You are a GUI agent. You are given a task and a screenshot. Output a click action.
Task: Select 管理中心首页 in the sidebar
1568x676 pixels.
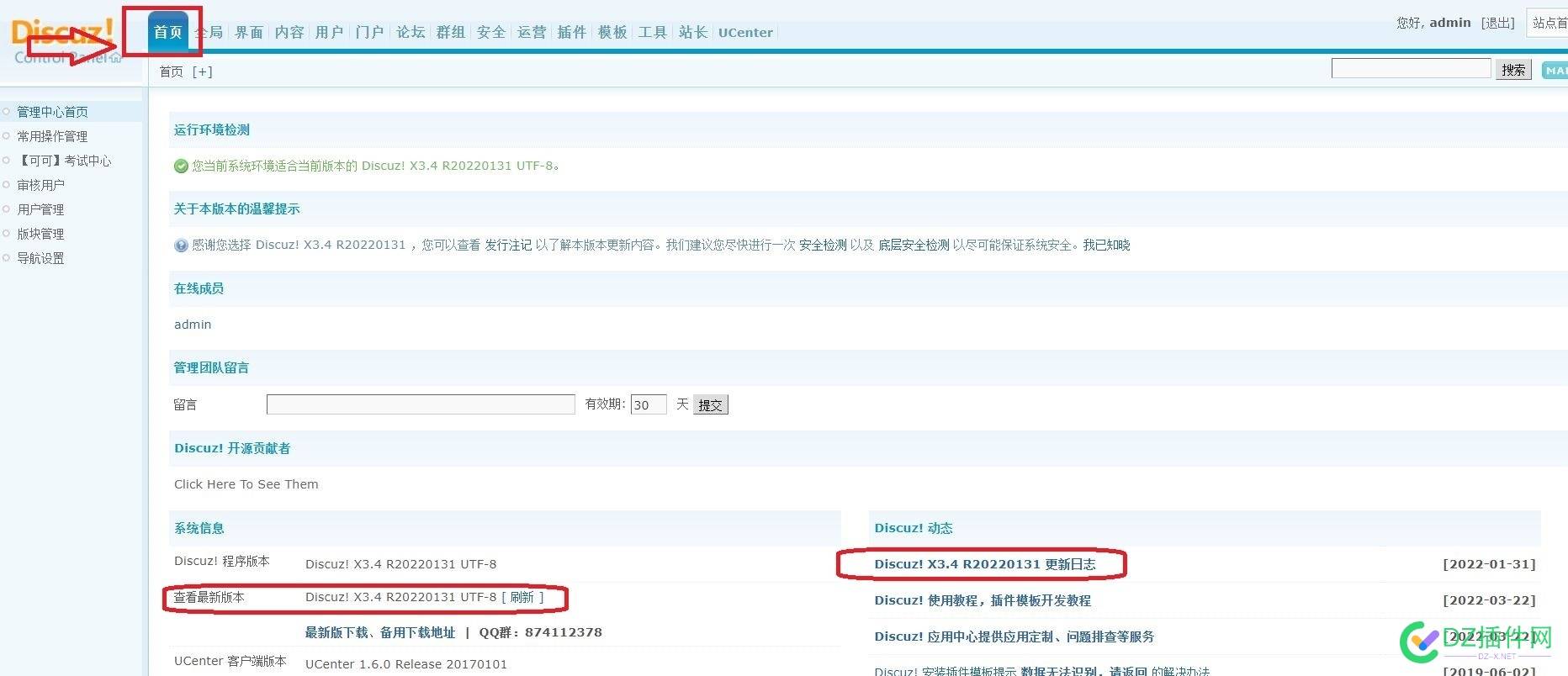pyautogui.click(x=52, y=112)
